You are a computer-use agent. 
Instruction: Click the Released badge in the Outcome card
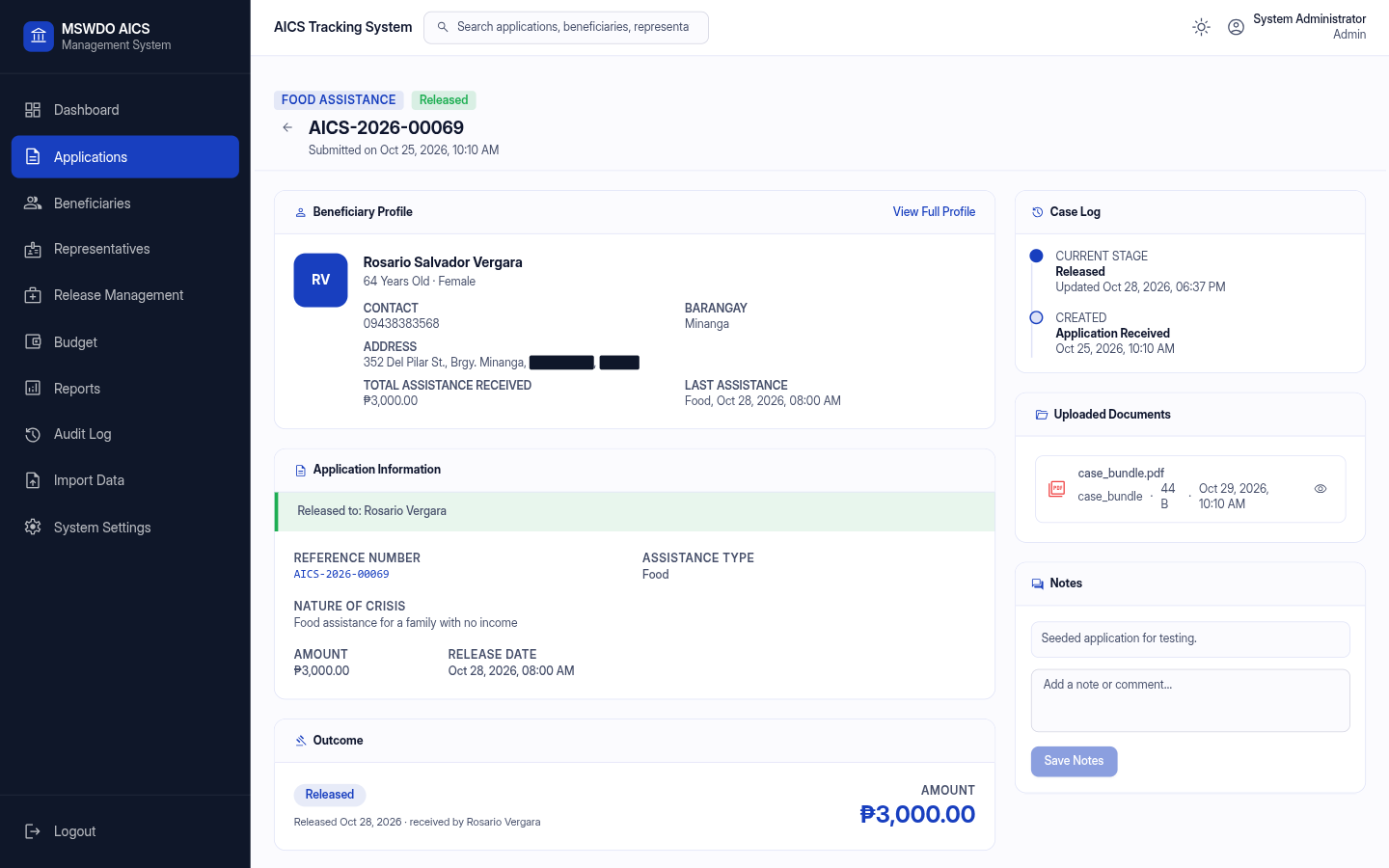330,795
